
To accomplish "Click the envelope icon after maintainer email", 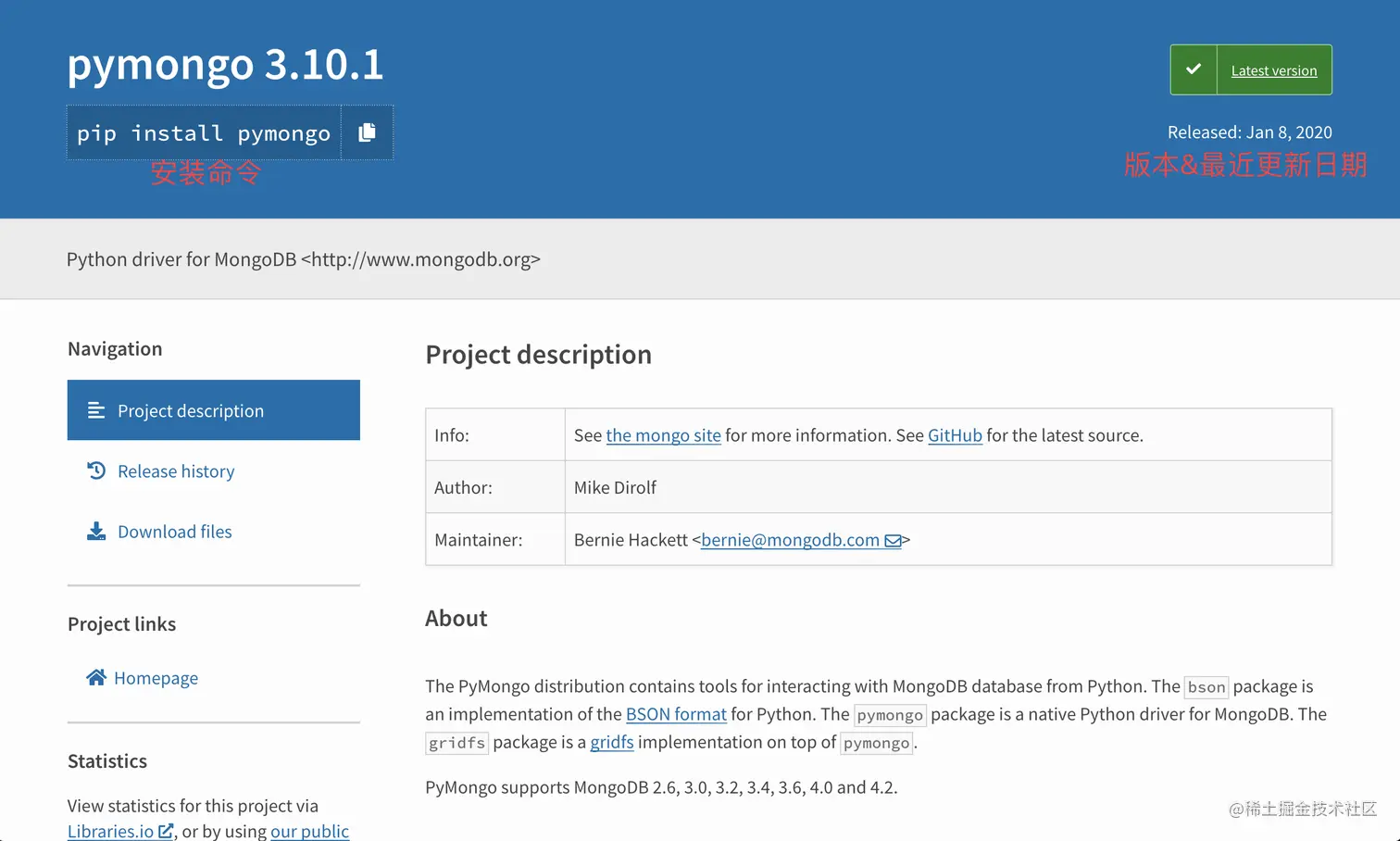I will point(893,541).
